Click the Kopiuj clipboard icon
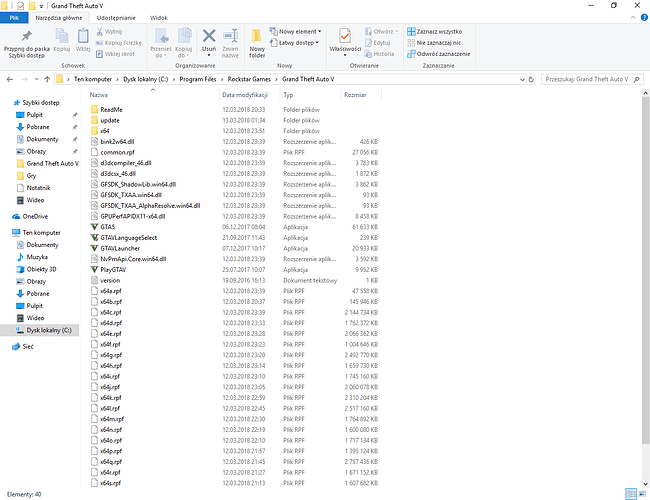The image size is (650, 500). [x=62, y=36]
